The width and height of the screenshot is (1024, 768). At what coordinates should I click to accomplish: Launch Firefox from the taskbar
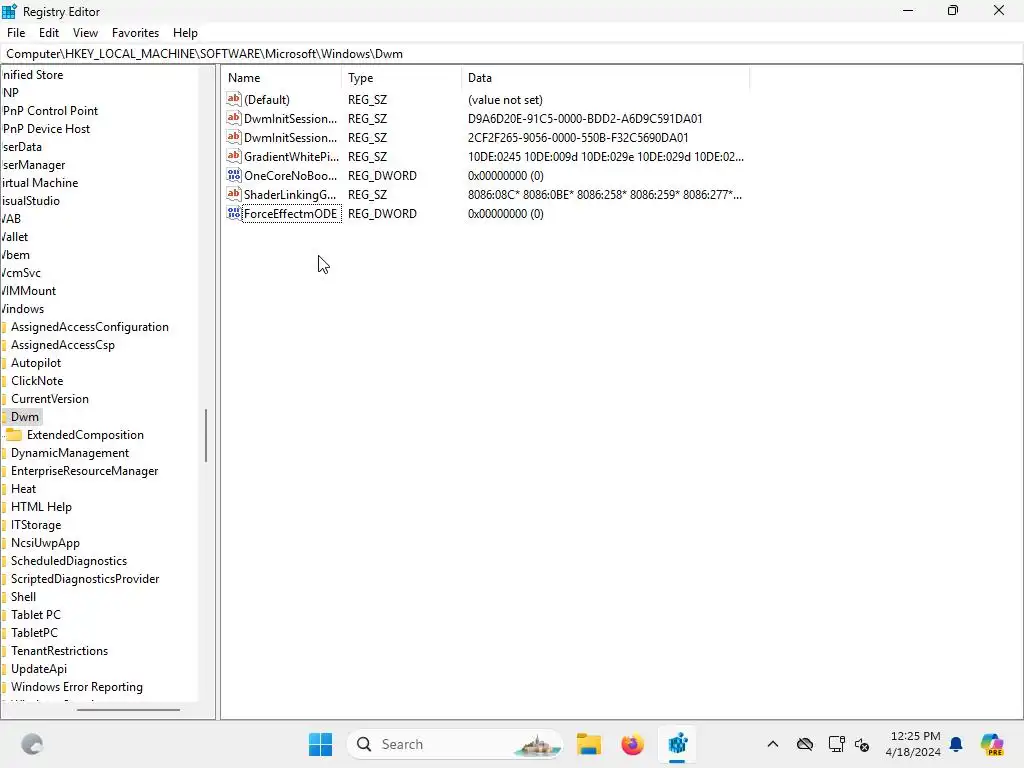point(632,744)
